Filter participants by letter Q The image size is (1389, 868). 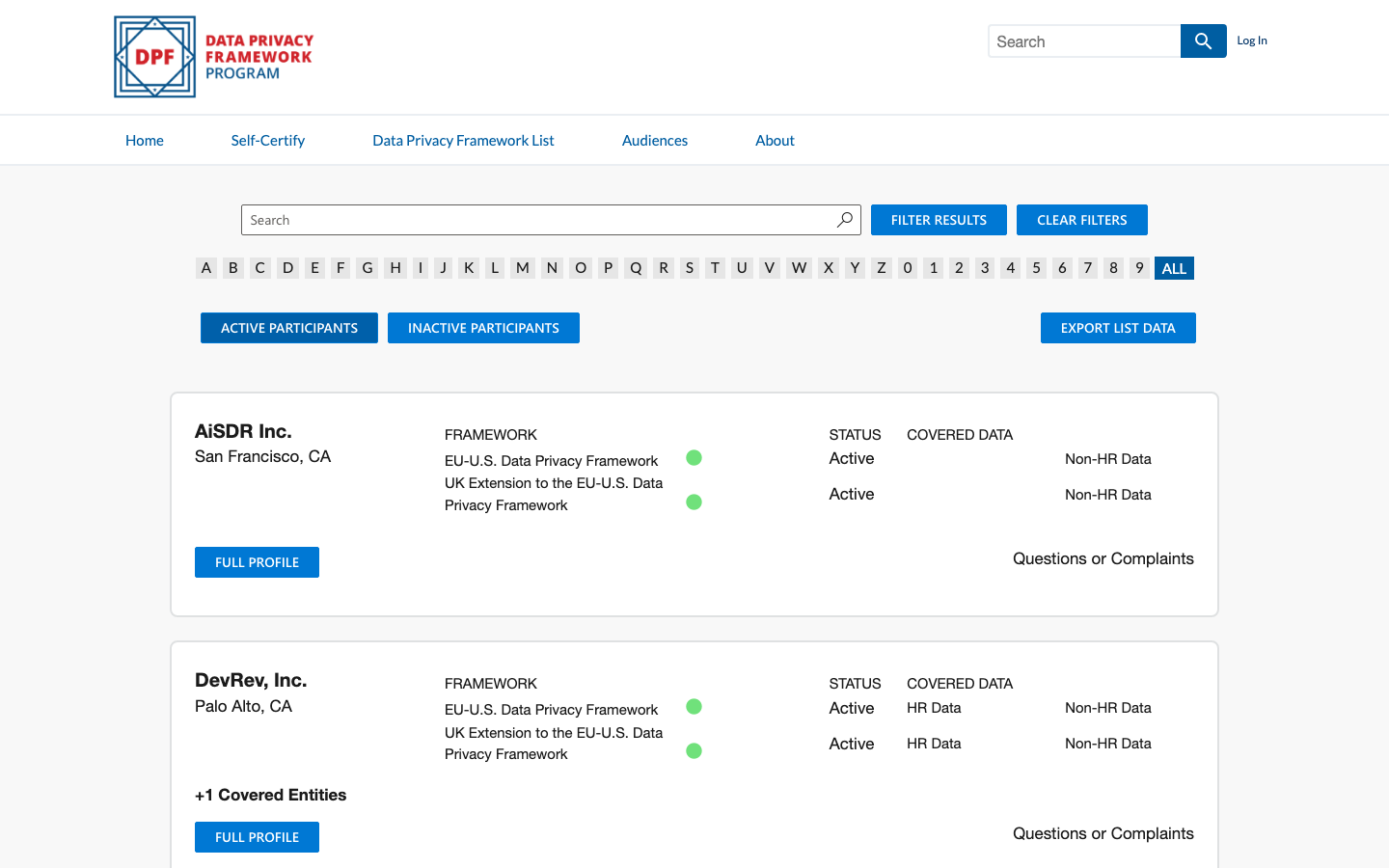[x=636, y=268]
